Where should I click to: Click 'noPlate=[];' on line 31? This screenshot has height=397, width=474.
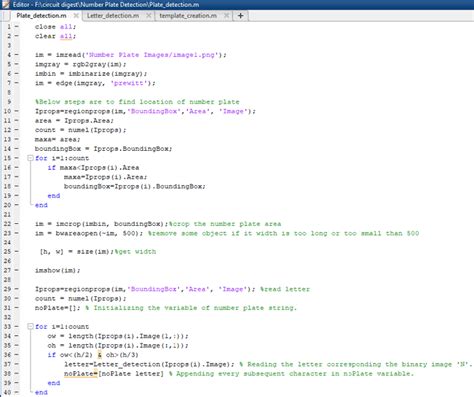pyautogui.click(x=58, y=308)
